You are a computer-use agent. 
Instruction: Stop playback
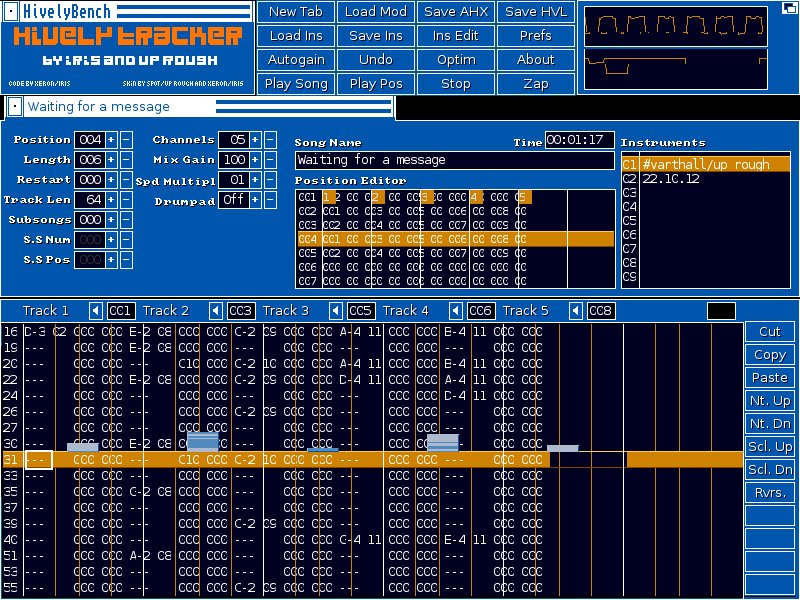point(456,84)
